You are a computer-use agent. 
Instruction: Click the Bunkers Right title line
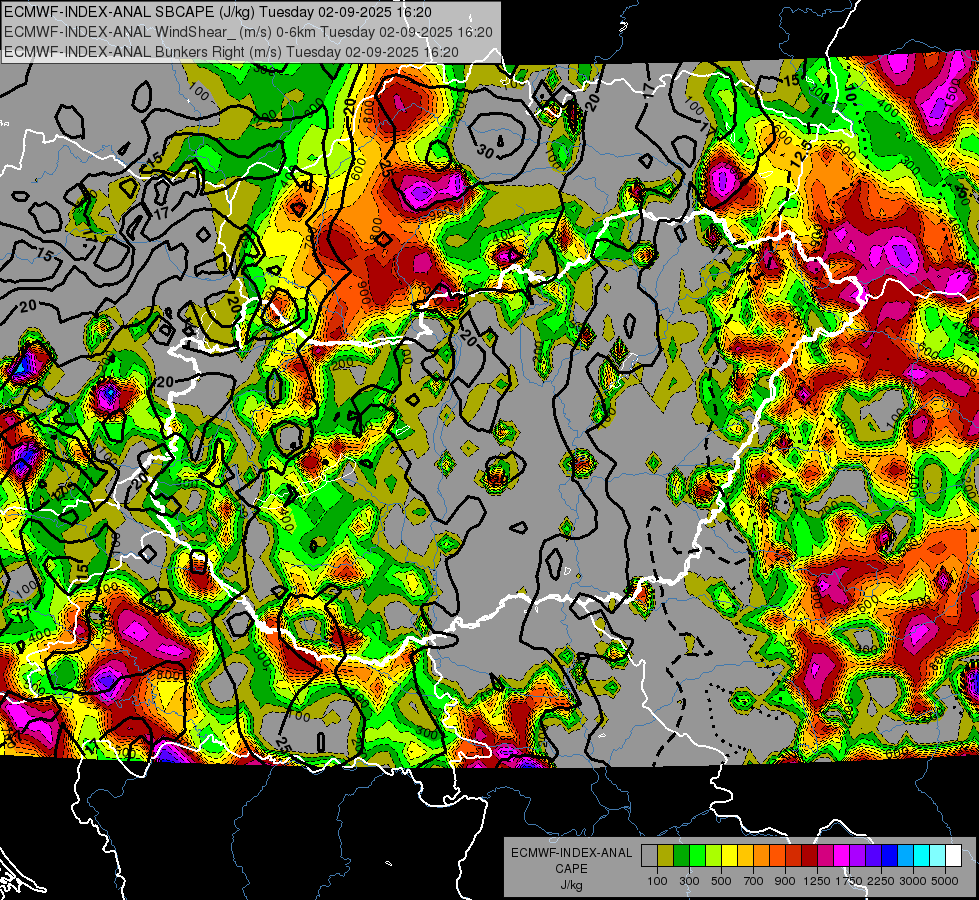pos(231,52)
